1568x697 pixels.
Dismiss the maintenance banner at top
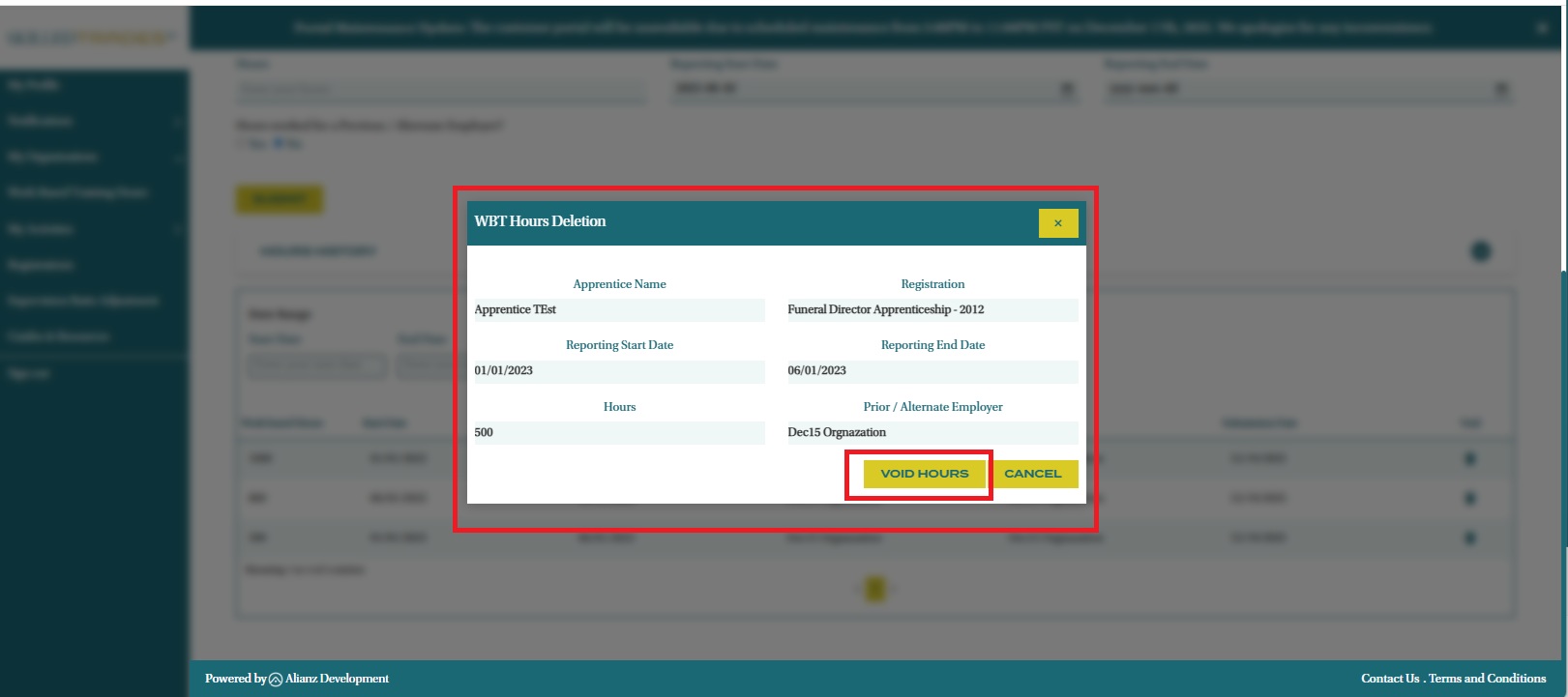pos(1542,28)
